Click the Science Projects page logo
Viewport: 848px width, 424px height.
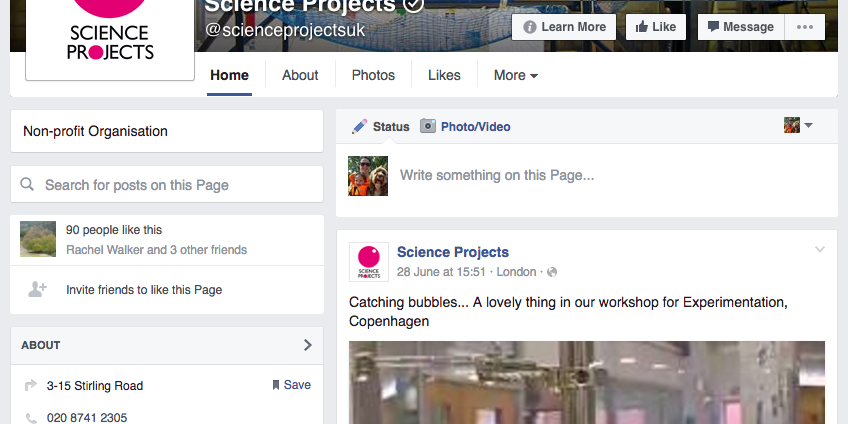110,35
